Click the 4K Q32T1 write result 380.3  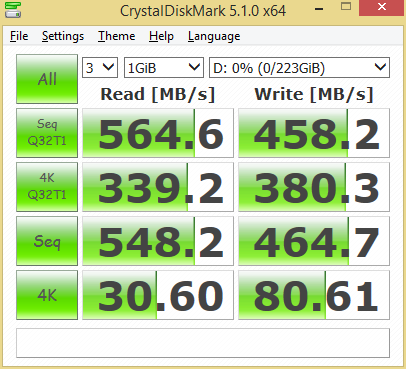tap(314, 187)
